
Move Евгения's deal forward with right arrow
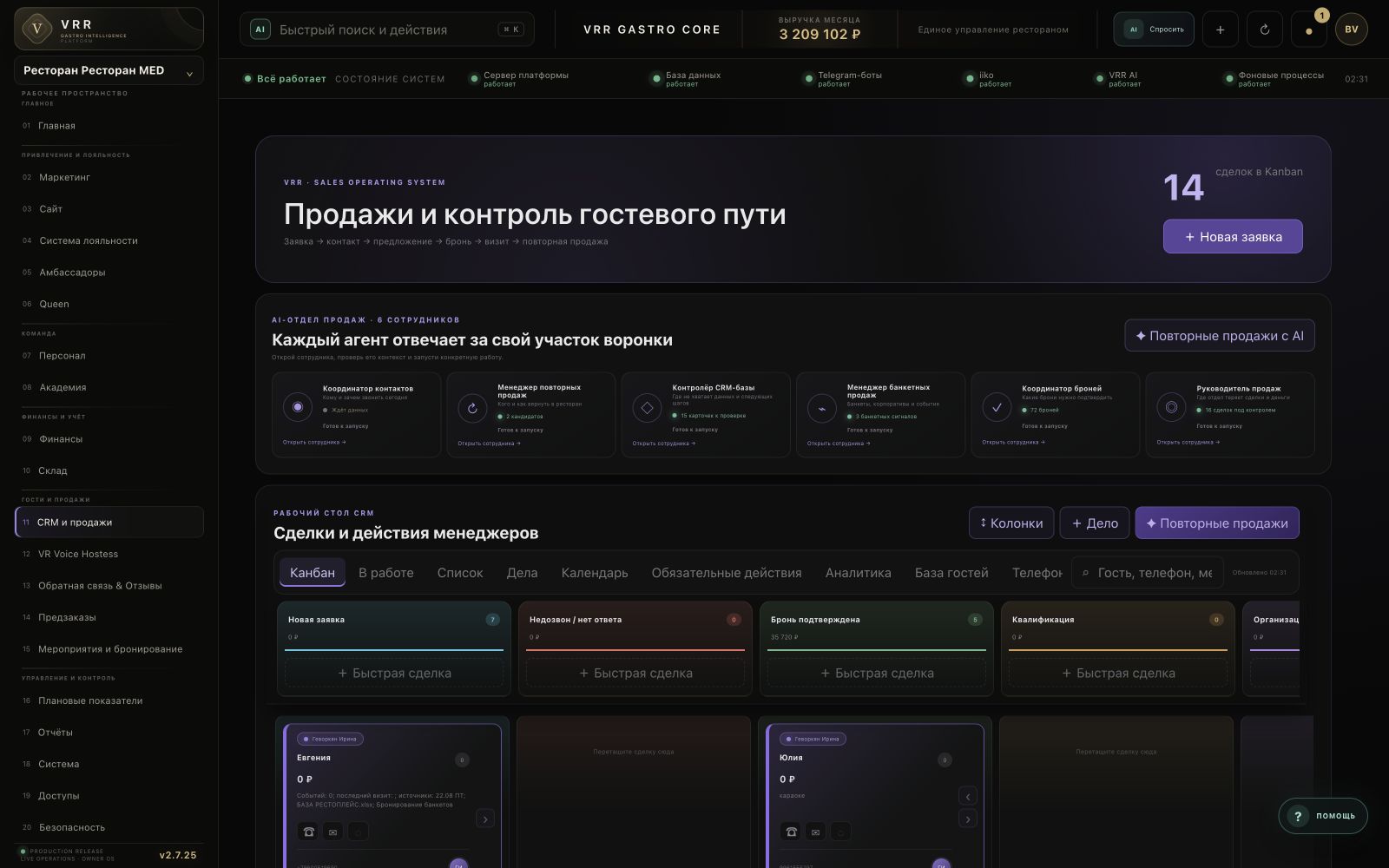[x=485, y=819]
